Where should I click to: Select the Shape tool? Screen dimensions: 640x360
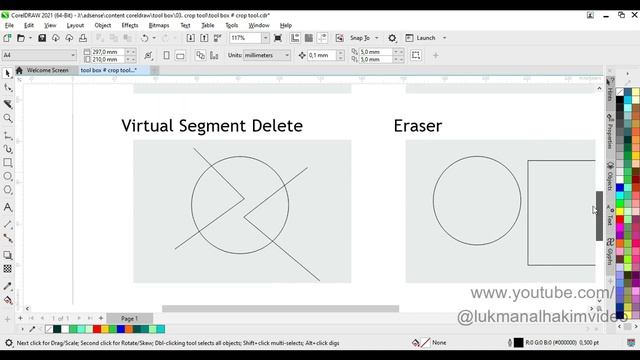(7, 88)
